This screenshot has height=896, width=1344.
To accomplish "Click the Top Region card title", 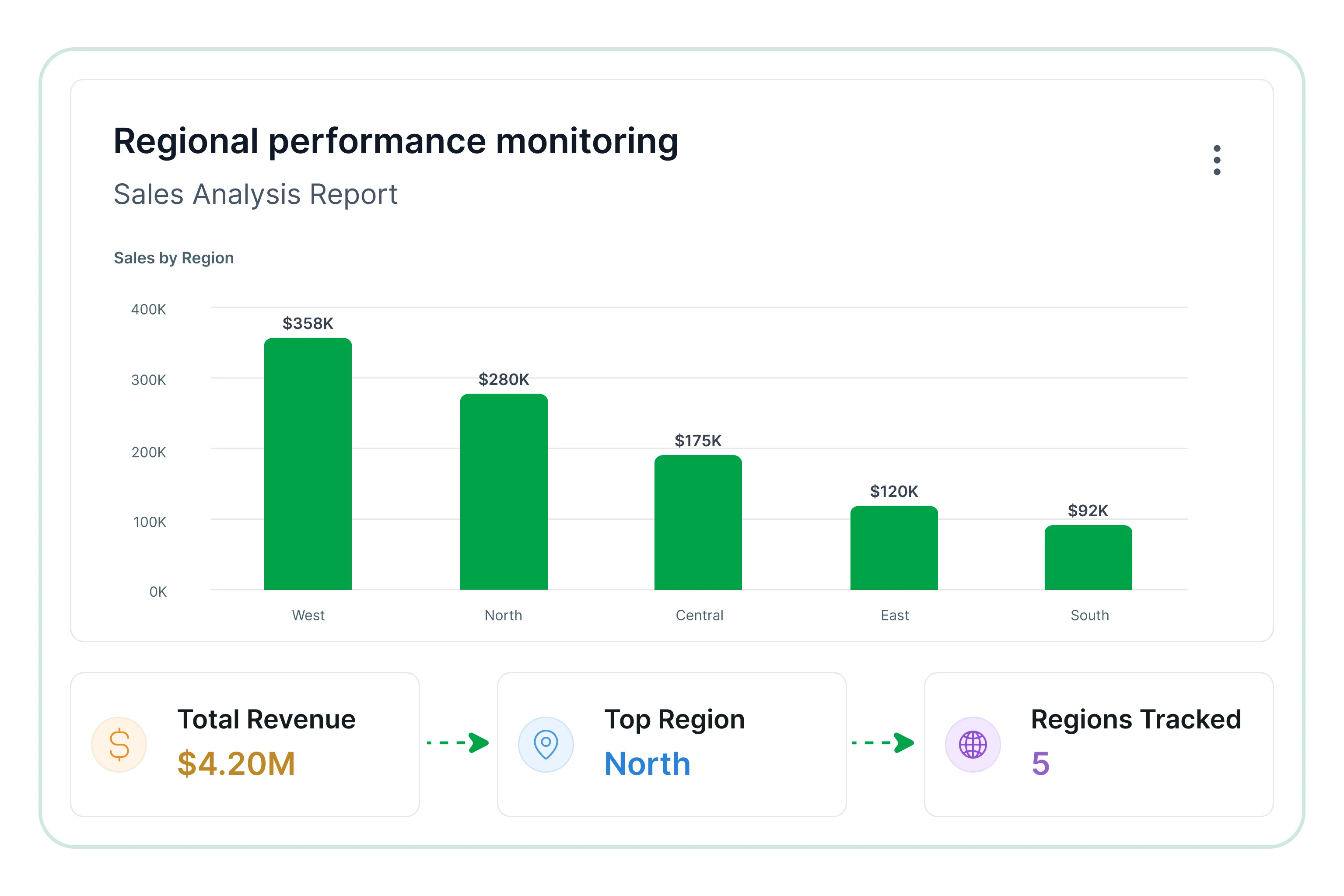I will click(x=675, y=720).
